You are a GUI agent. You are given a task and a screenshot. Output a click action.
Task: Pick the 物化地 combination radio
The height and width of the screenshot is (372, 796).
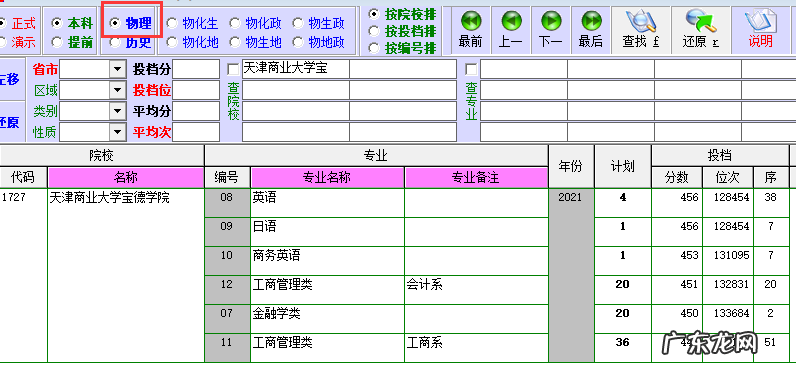173,43
